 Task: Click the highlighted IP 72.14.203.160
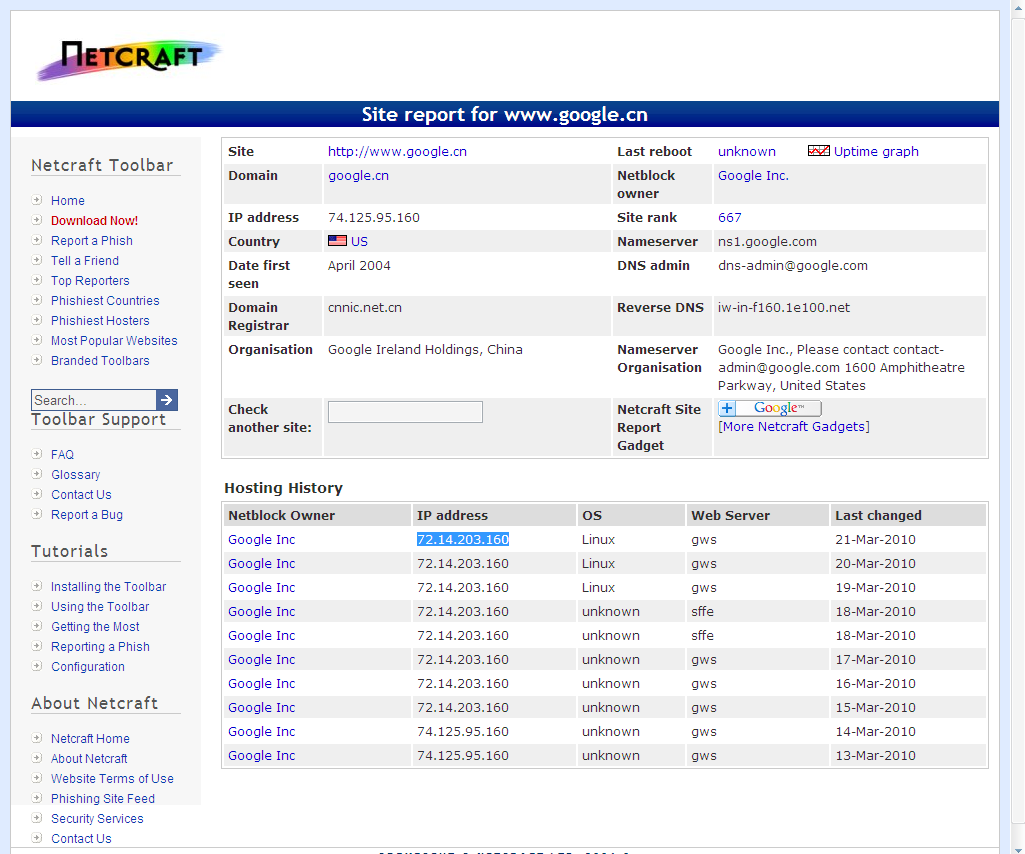(463, 539)
